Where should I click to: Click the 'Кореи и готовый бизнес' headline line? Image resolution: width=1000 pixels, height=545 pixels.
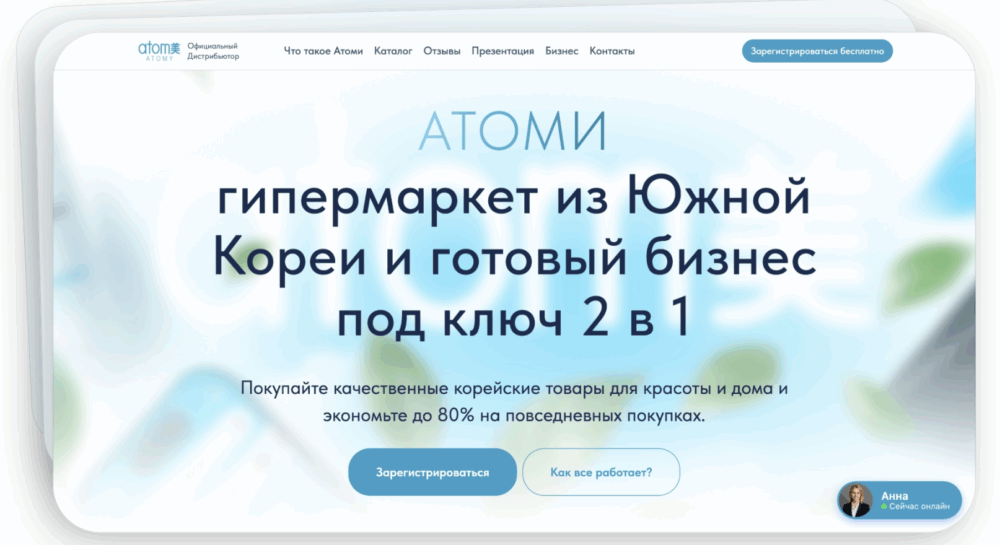(514, 259)
